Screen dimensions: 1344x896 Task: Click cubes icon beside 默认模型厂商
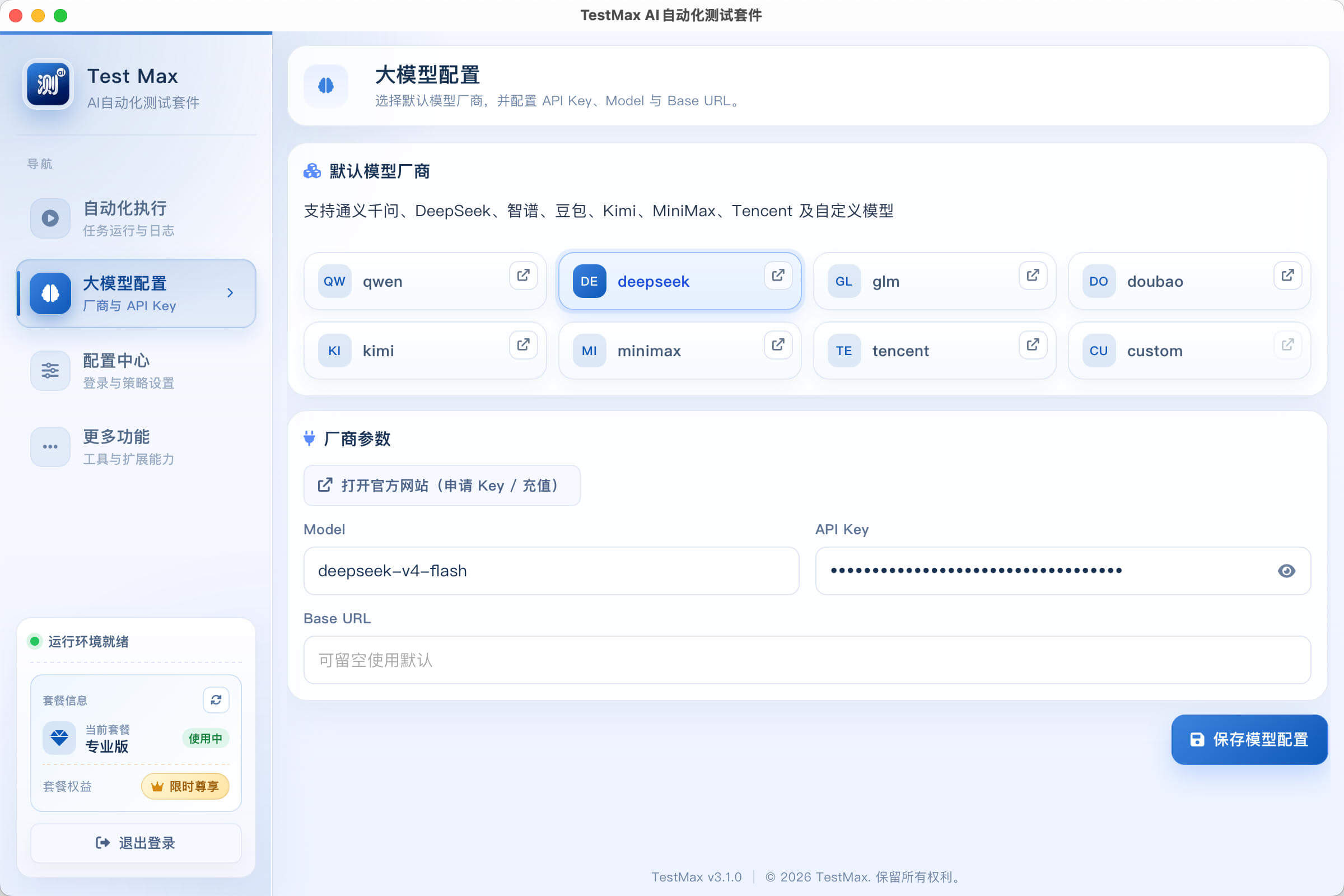point(312,171)
